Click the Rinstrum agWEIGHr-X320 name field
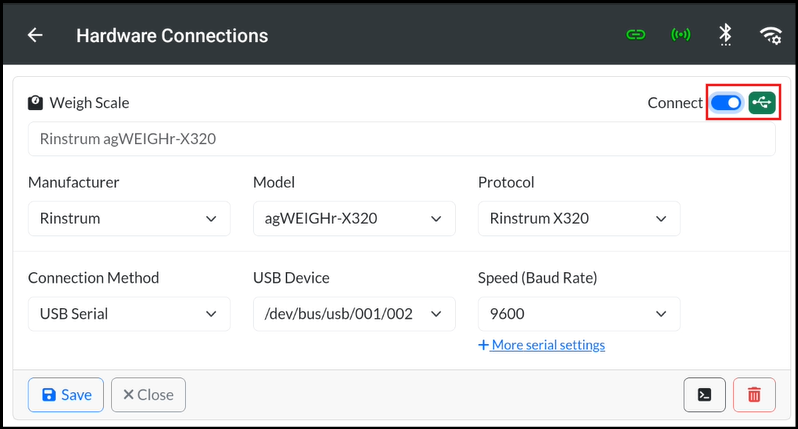Image resolution: width=798 pixels, height=429 pixels. point(402,138)
